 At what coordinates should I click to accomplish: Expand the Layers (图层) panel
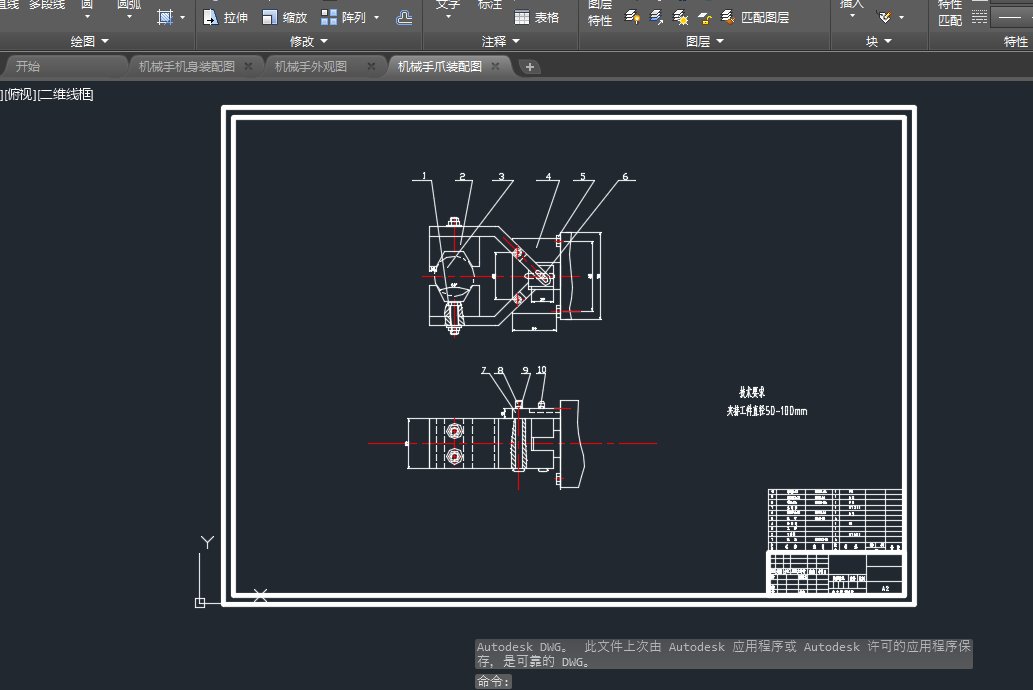point(705,42)
